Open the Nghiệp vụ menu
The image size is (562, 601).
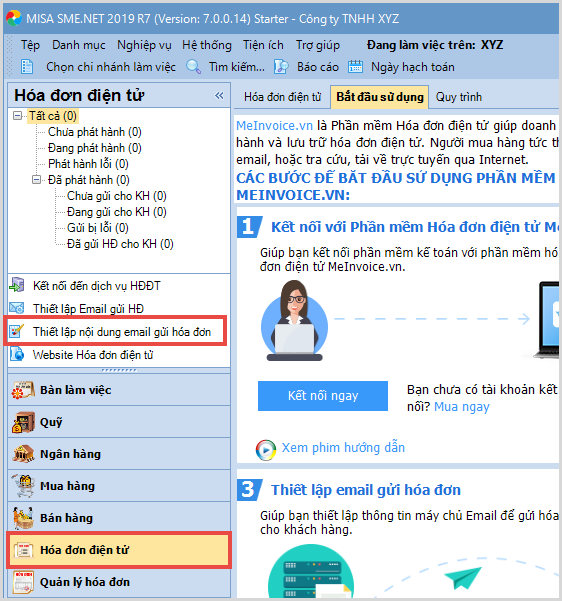144,45
